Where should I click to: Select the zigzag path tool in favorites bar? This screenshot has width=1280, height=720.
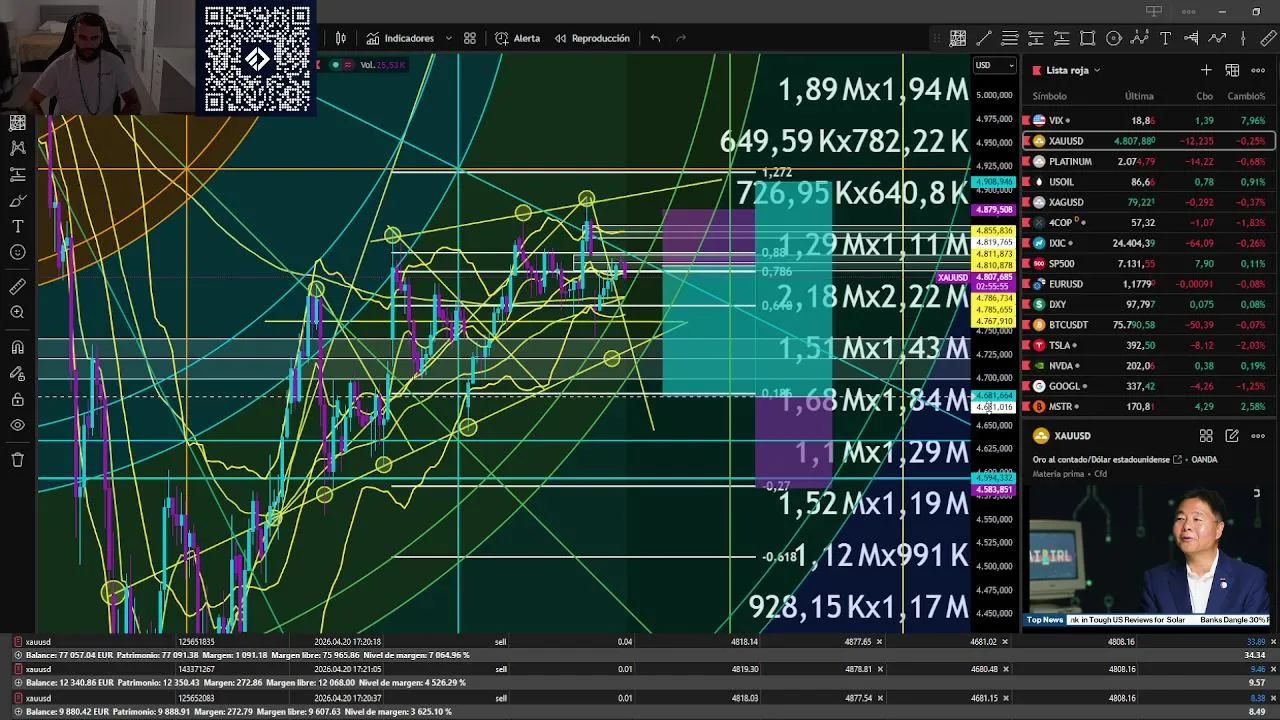1140,38
